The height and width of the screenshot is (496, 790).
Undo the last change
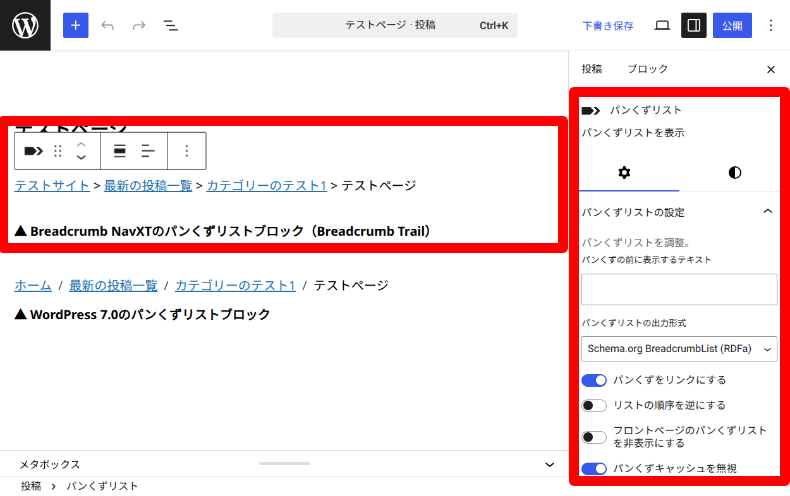(x=107, y=25)
